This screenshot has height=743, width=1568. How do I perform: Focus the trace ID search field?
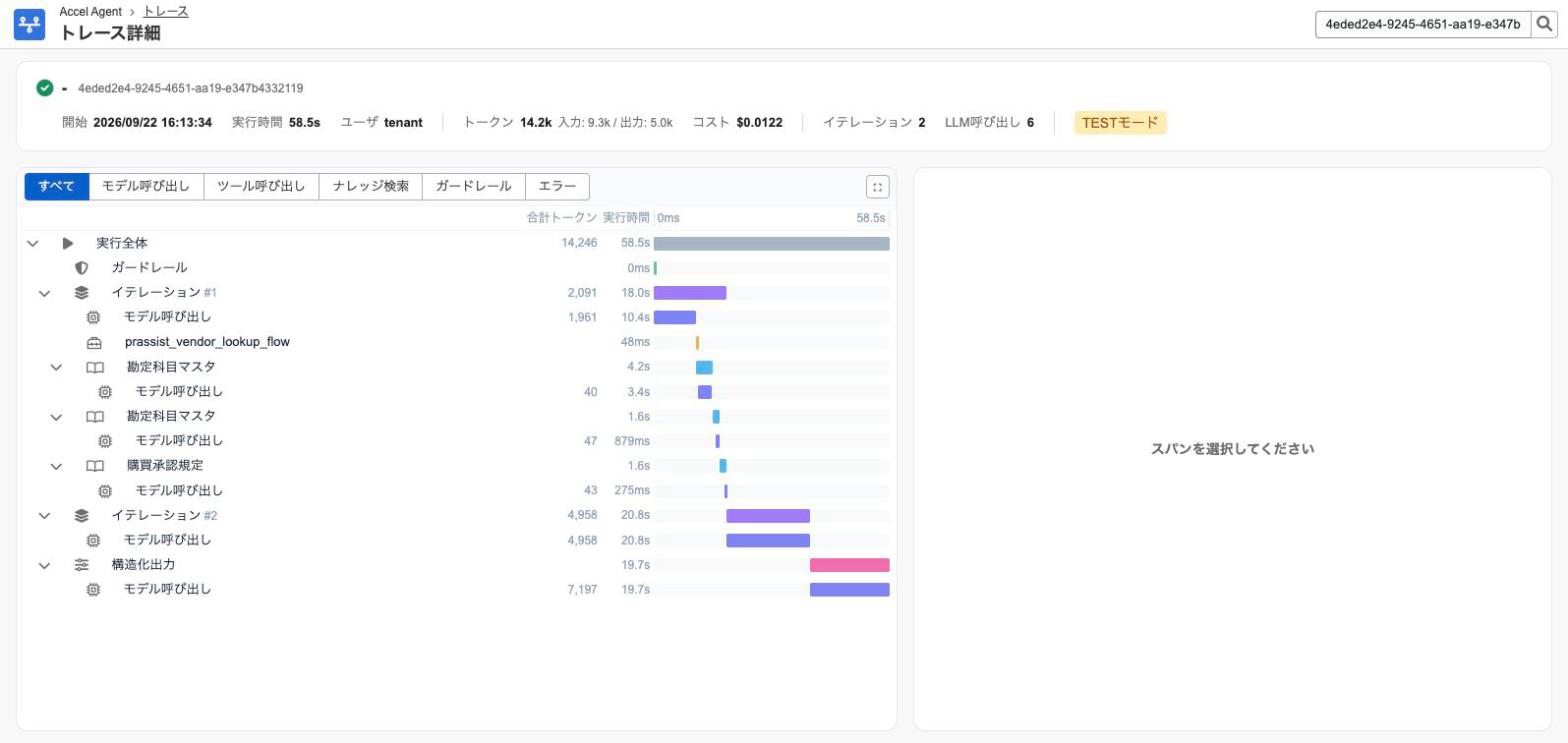click(x=1423, y=25)
